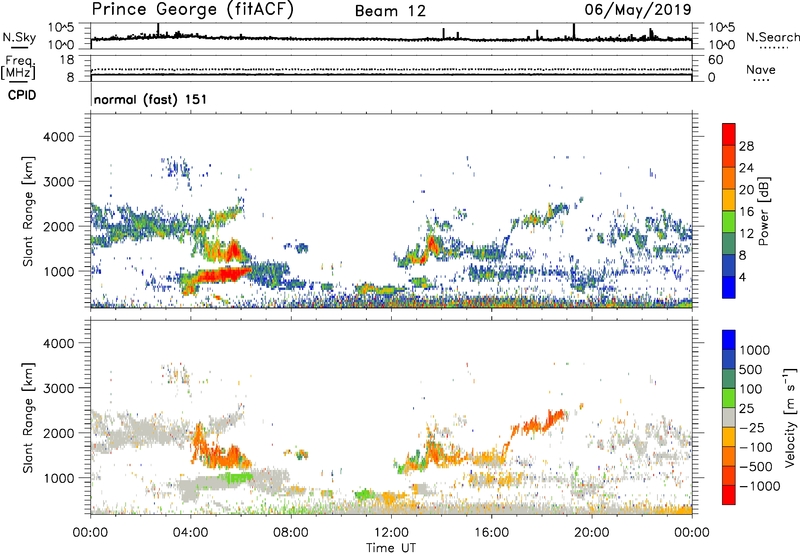This screenshot has height=554, width=800.
Task: Click 'normal (fast) 151' mode text
Action: pos(151,99)
